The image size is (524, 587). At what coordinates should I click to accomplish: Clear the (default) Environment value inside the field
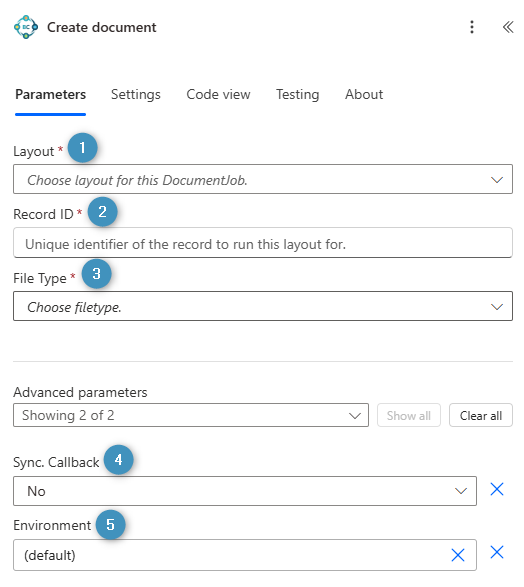click(x=458, y=555)
